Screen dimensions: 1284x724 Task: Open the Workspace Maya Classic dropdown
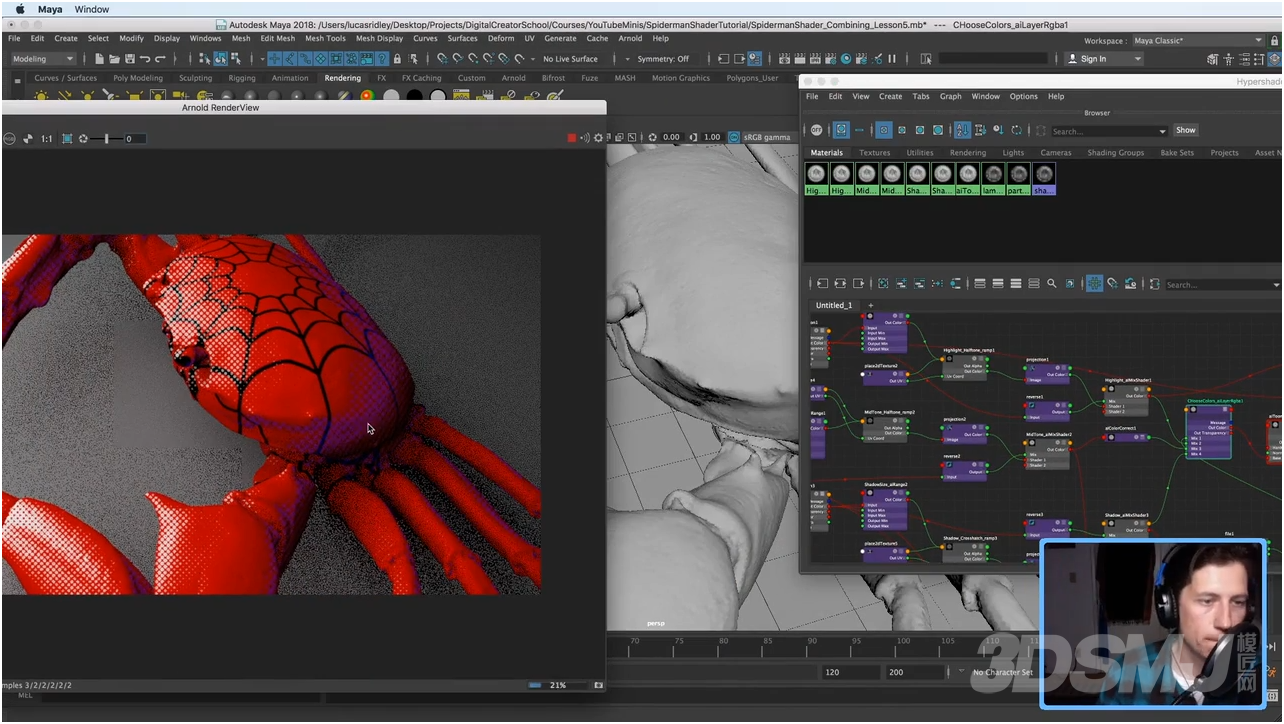[x=1198, y=41]
